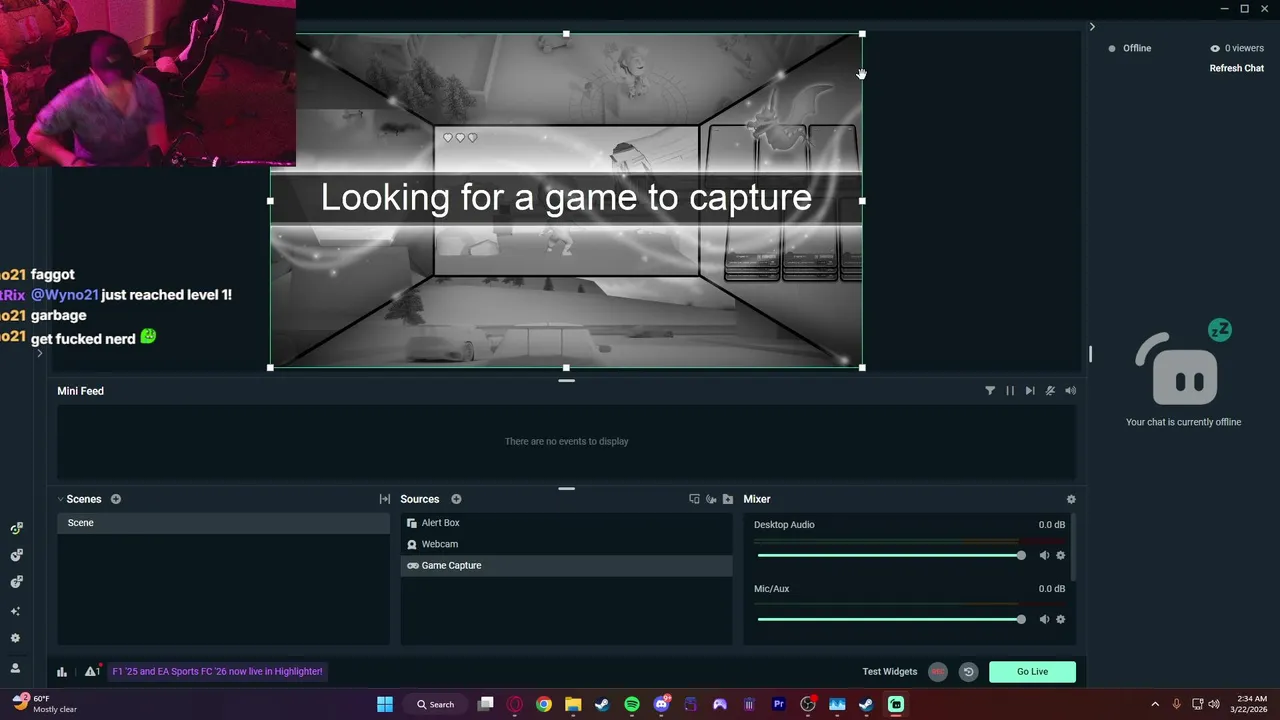The image size is (1280, 720).
Task: Open the Highlighter F1 '25 announcement banner
Action: [x=217, y=672]
